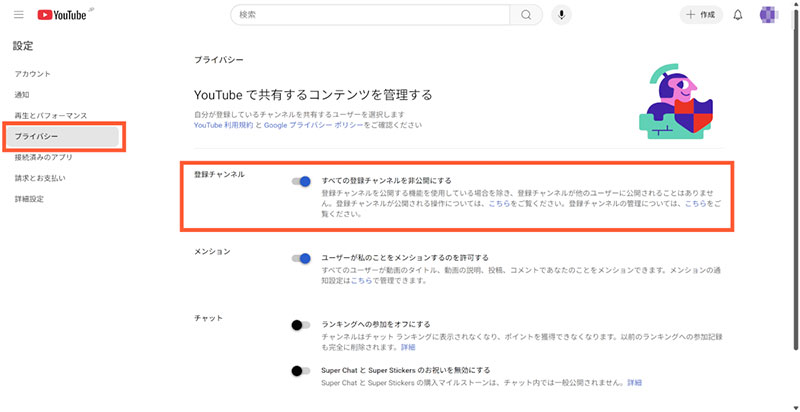Click first こちら link in 登録チャンネル text
This screenshot has height=412, width=800.
(499, 203)
